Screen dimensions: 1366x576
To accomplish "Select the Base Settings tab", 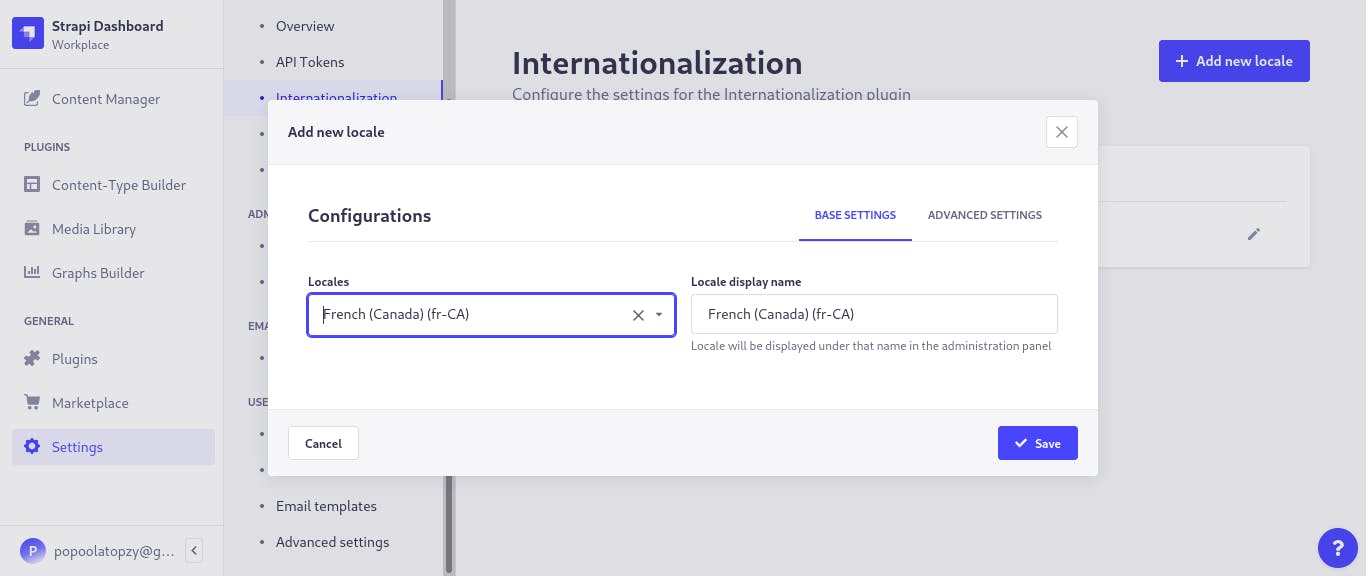I will [855, 215].
